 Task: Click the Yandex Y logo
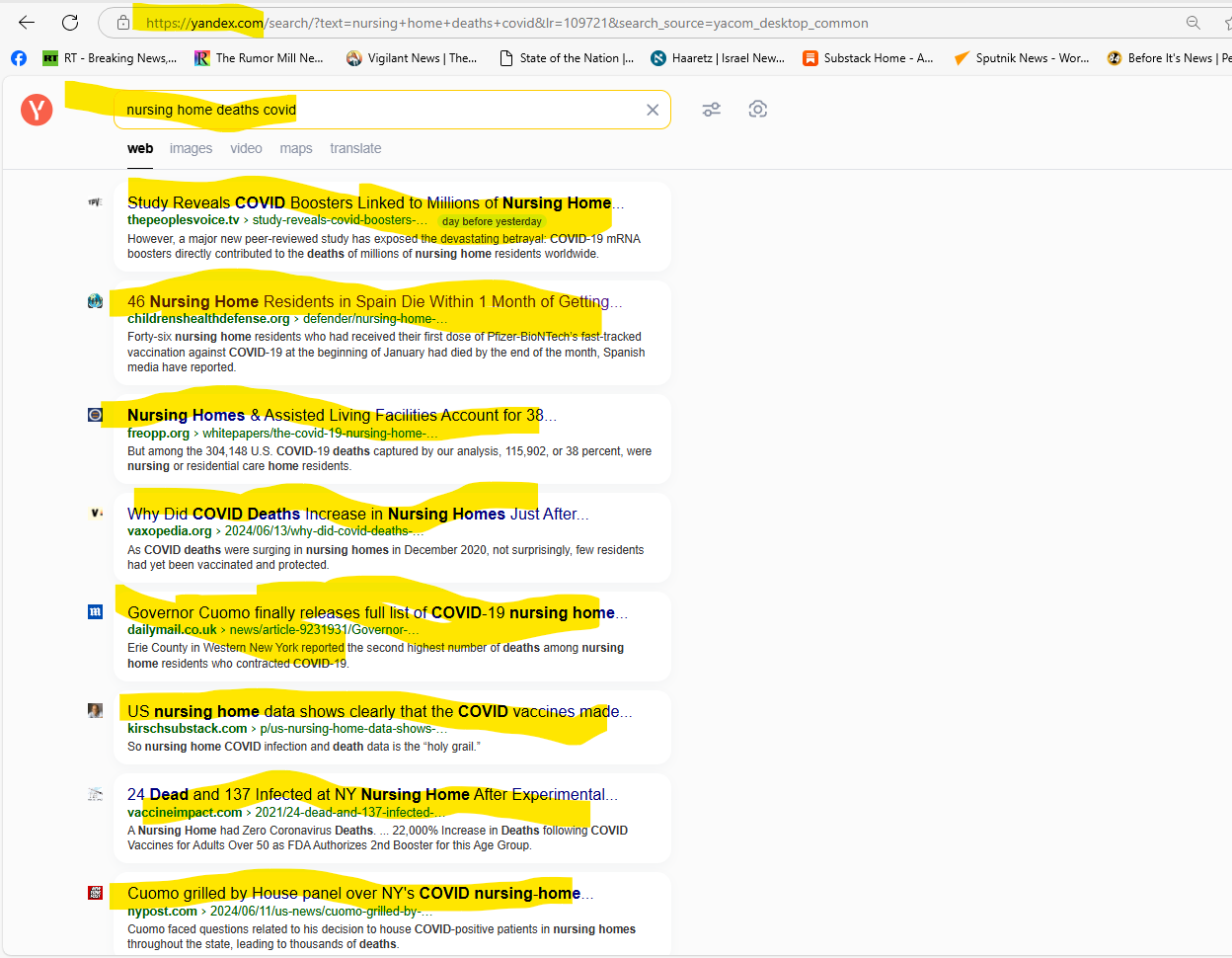tap(37, 110)
